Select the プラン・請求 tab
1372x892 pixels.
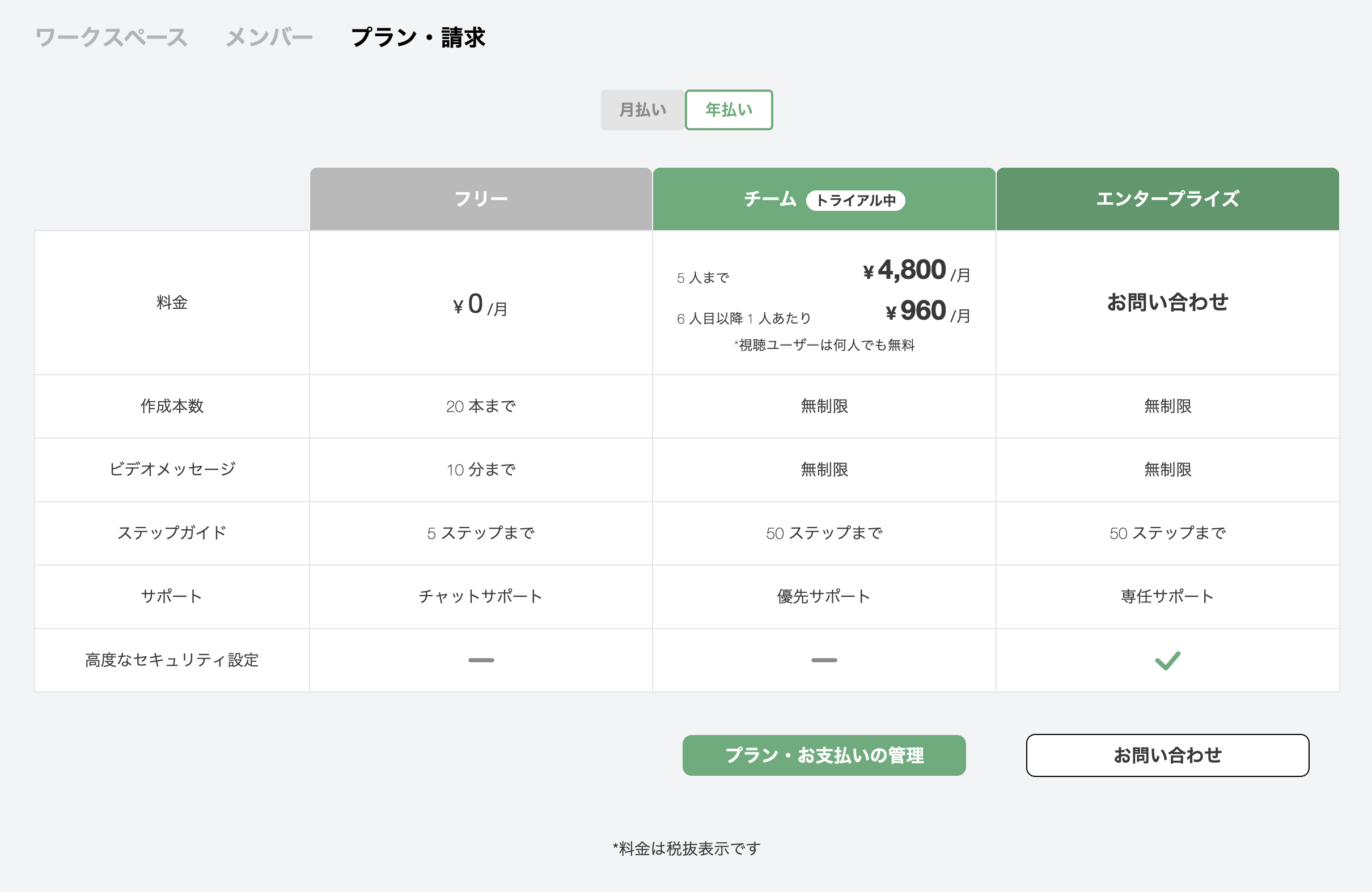pyautogui.click(x=418, y=38)
